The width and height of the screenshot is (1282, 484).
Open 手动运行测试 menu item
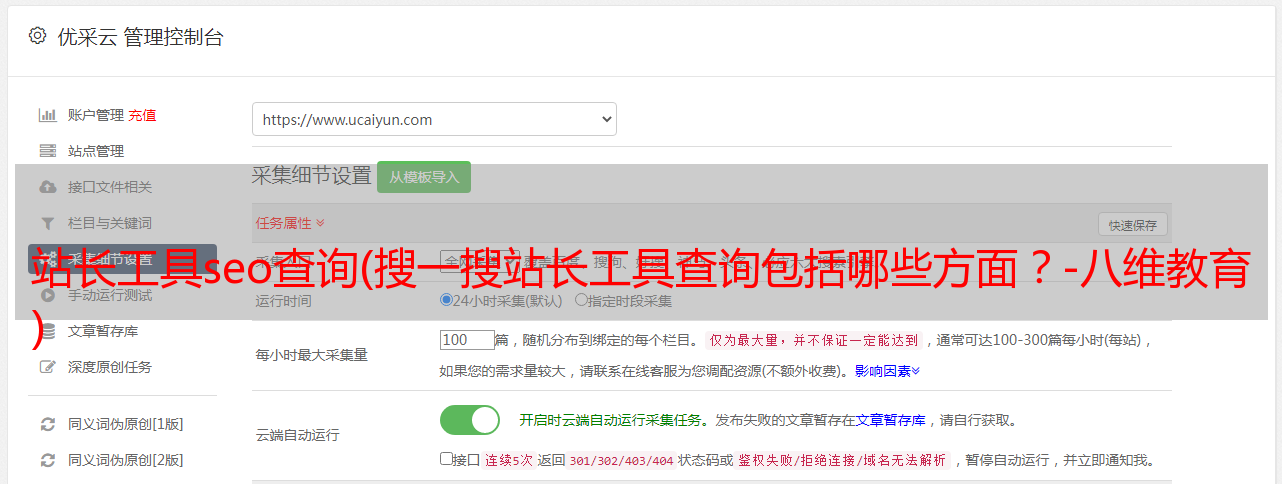click(x=110, y=295)
